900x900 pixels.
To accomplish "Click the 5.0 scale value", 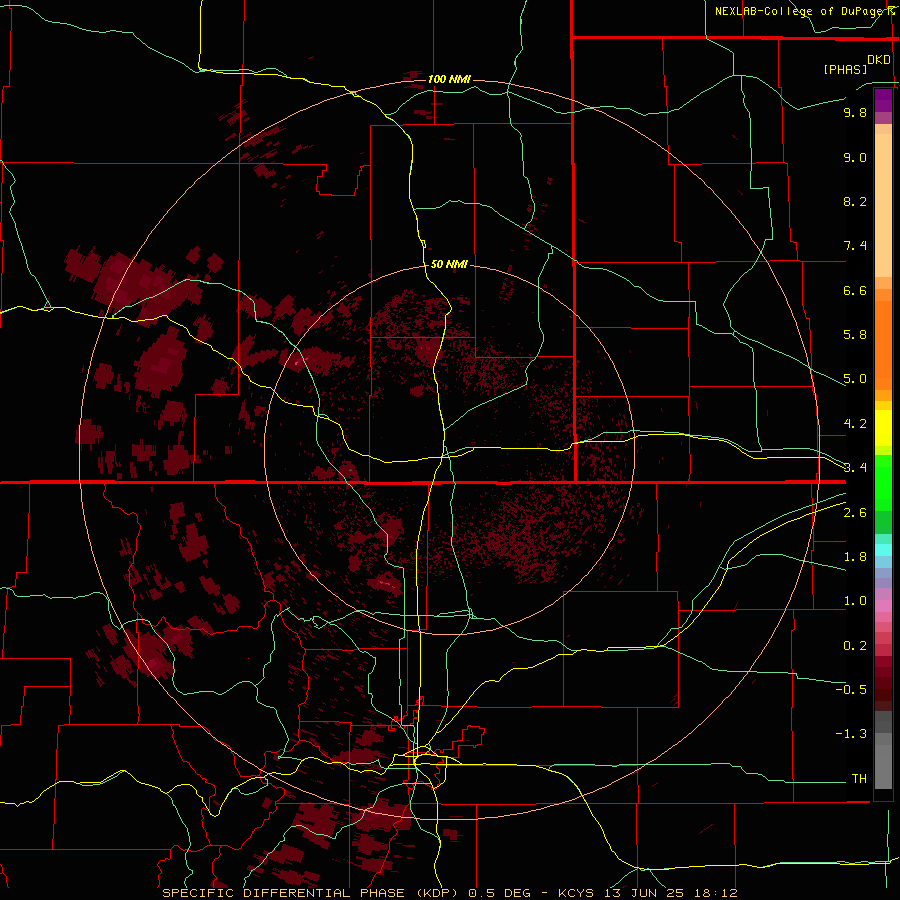I will tap(855, 379).
